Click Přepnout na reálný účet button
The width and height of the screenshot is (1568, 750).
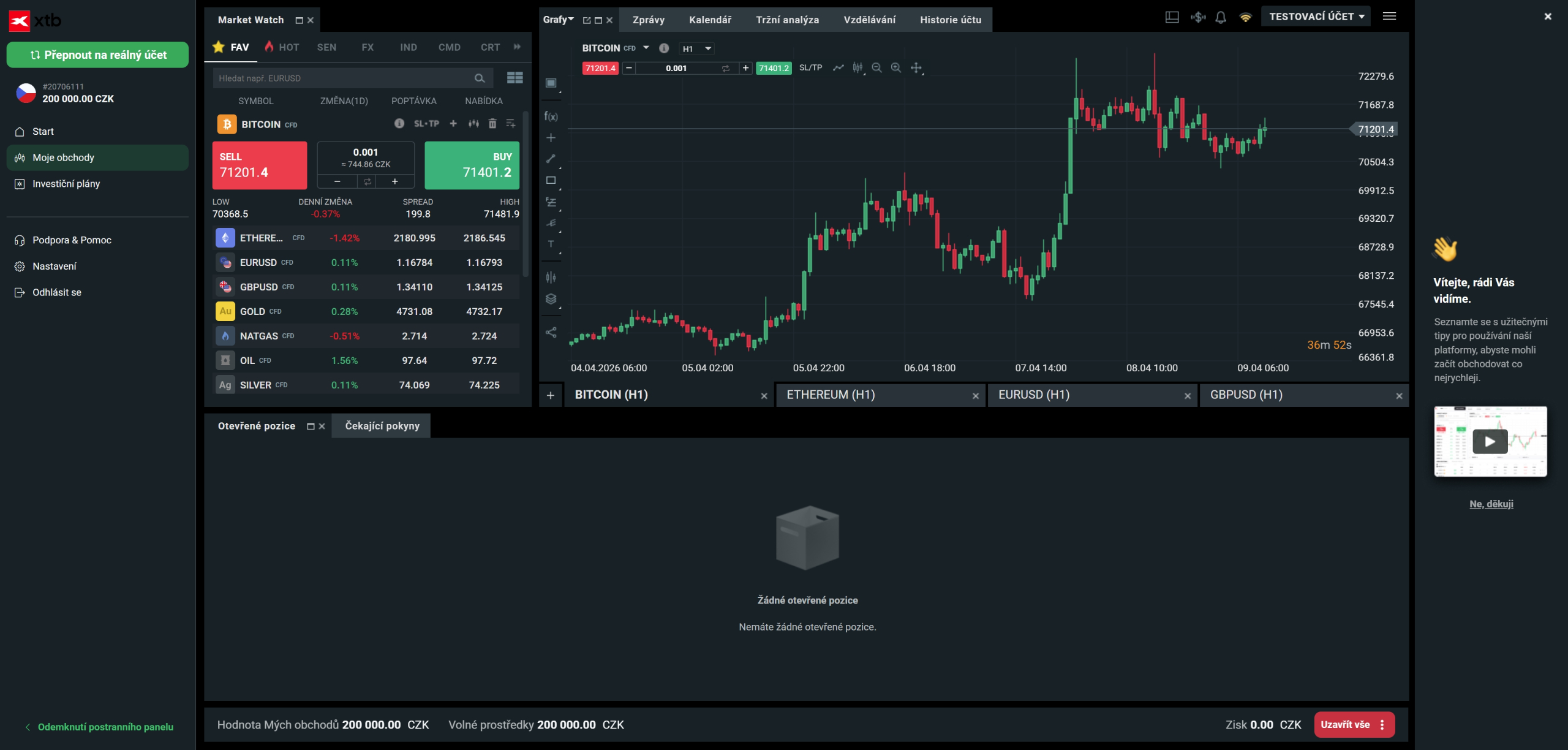coord(98,55)
